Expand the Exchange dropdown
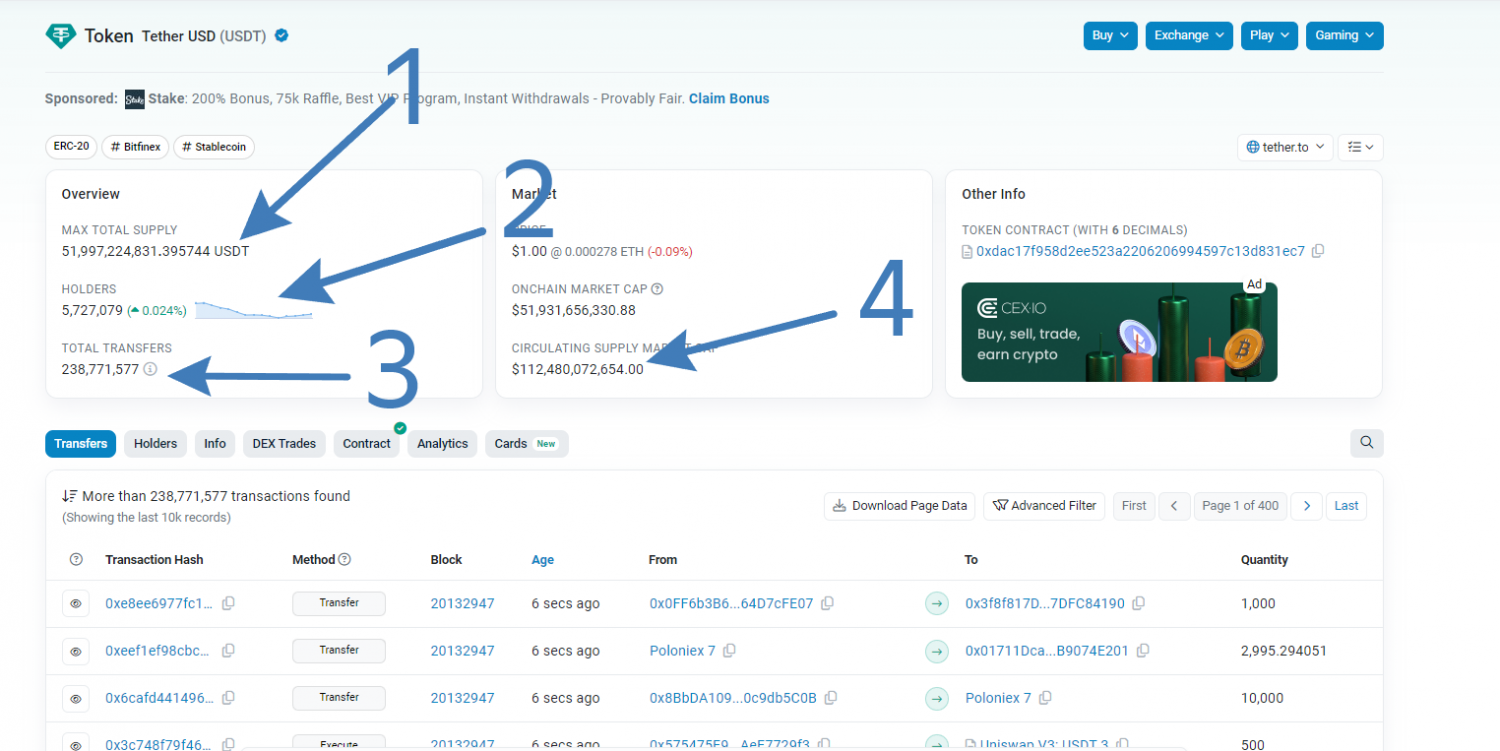 pyautogui.click(x=1189, y=35)
